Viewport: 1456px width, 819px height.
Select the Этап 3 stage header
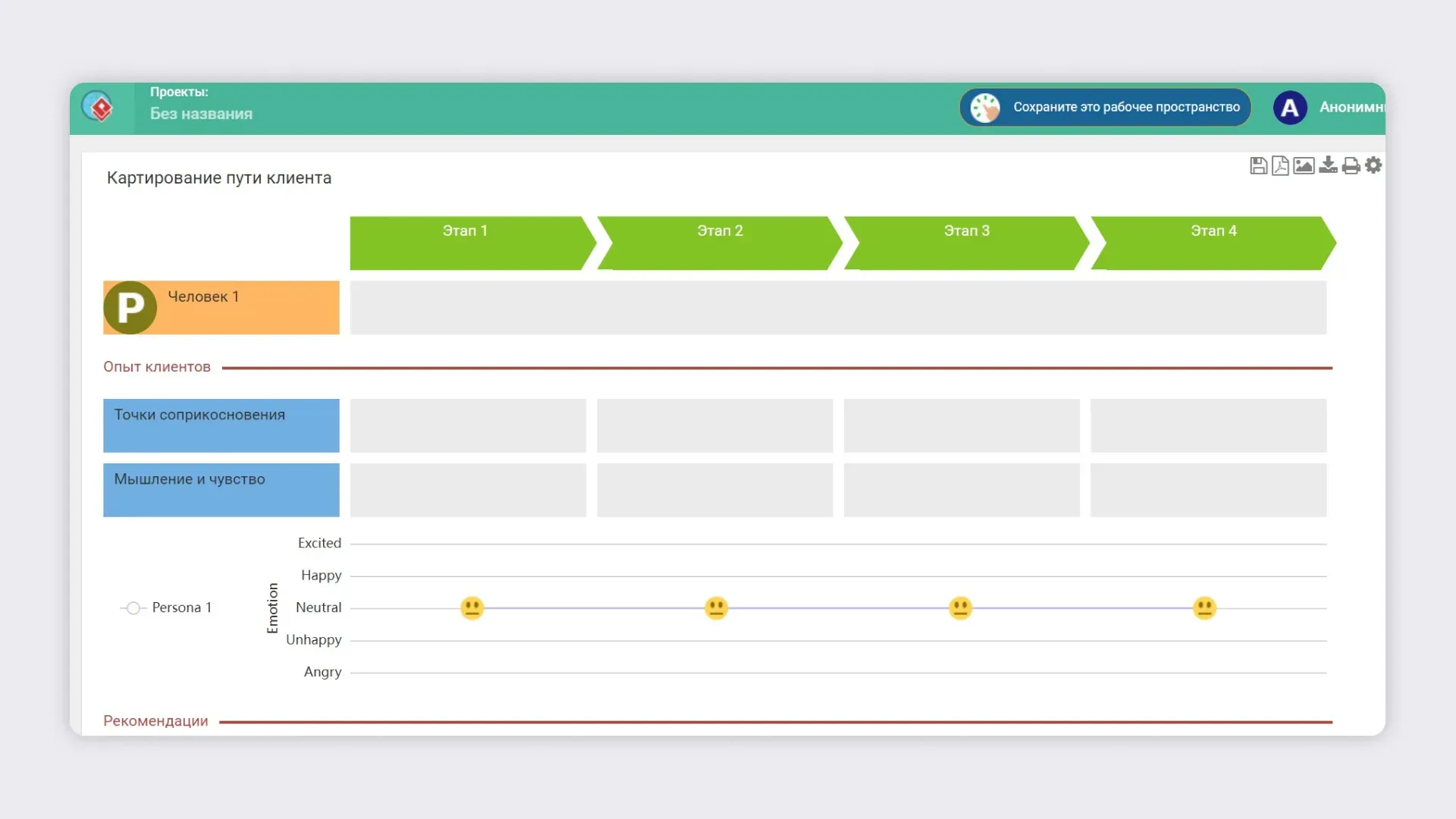coord(966,243)
